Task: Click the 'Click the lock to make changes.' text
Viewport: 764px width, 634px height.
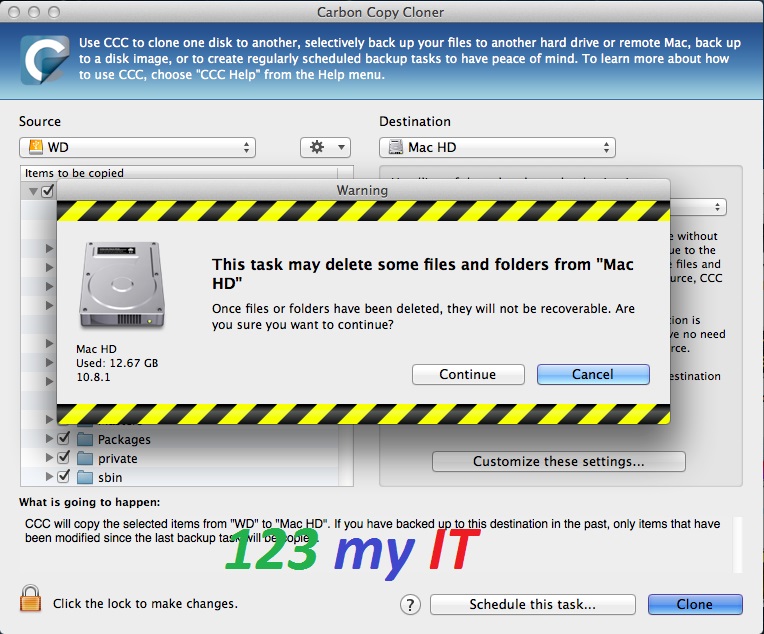Action: 145,604
